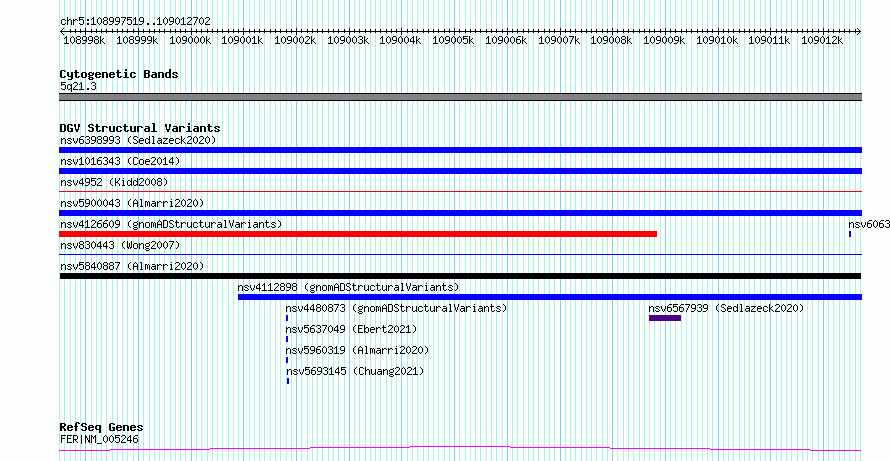Click the 109007k ruler tick label

pyautogui.click(x=559, y=40)
